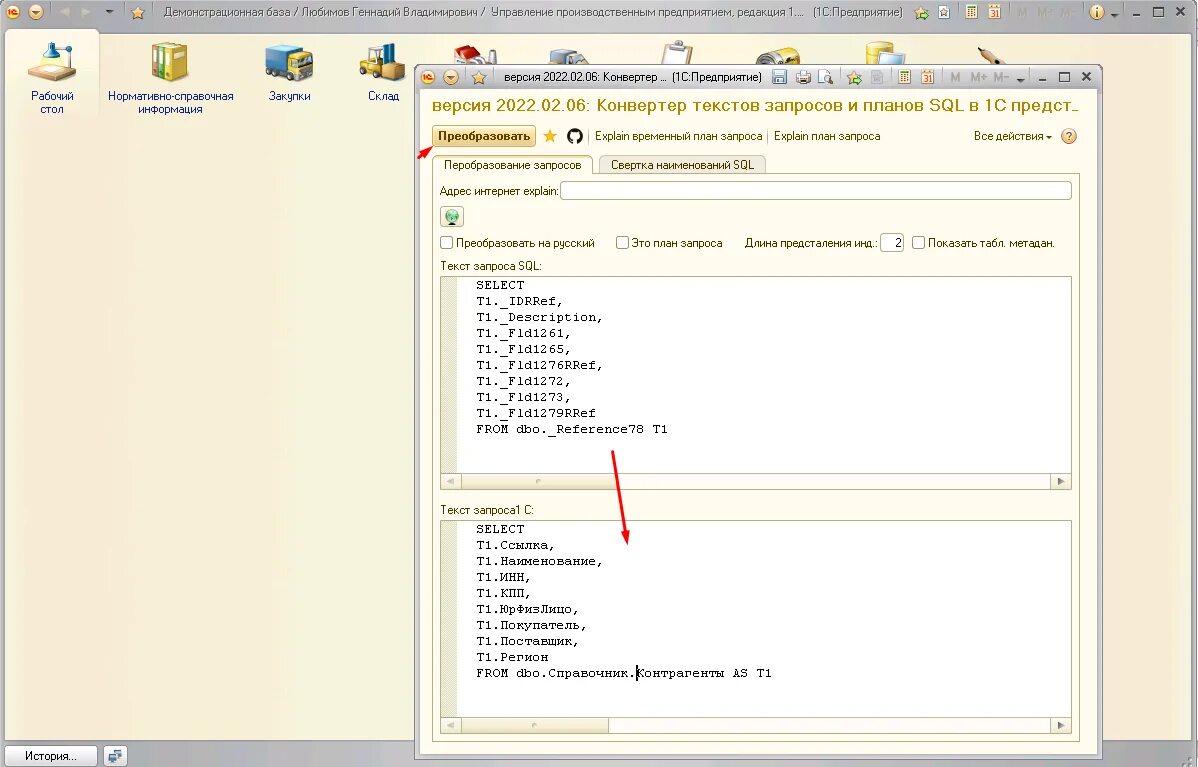Viewport: 1198px width, 767px height.
Task: Open the GitHub icon link
Action: tap(575, 136)
